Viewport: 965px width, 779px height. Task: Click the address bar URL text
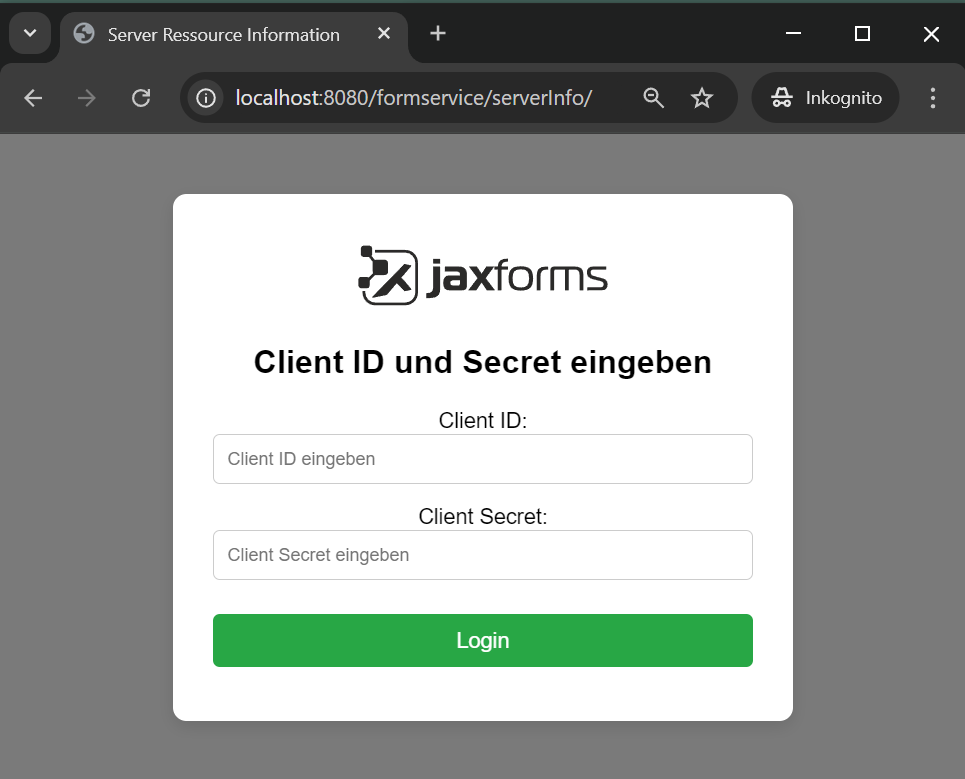[414, 98]
